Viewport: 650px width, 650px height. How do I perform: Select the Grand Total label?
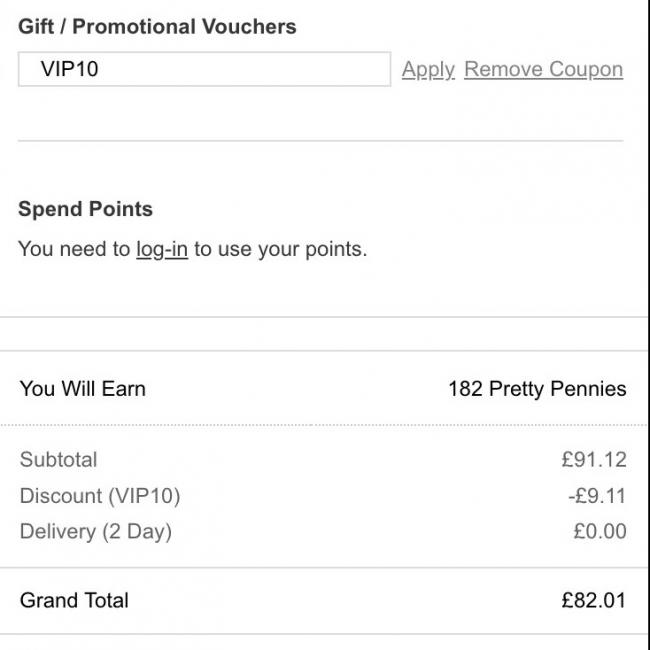74,601
